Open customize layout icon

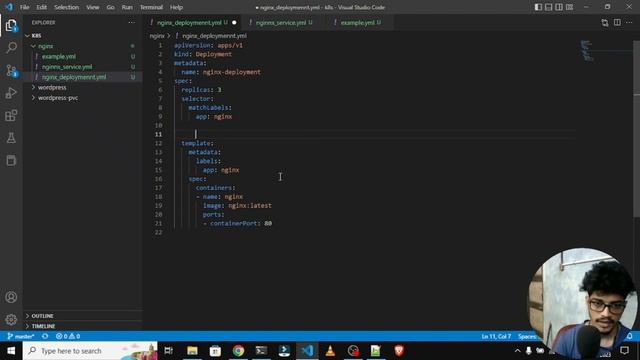click(x=569, y=7)
